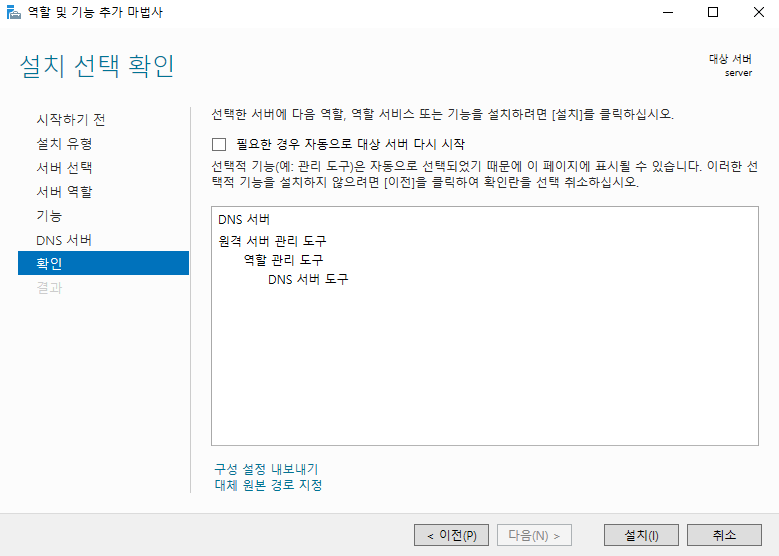Select the DNS 서버 entry in the list
Viewport: 779px width, 556px height.
click(244, 219)
